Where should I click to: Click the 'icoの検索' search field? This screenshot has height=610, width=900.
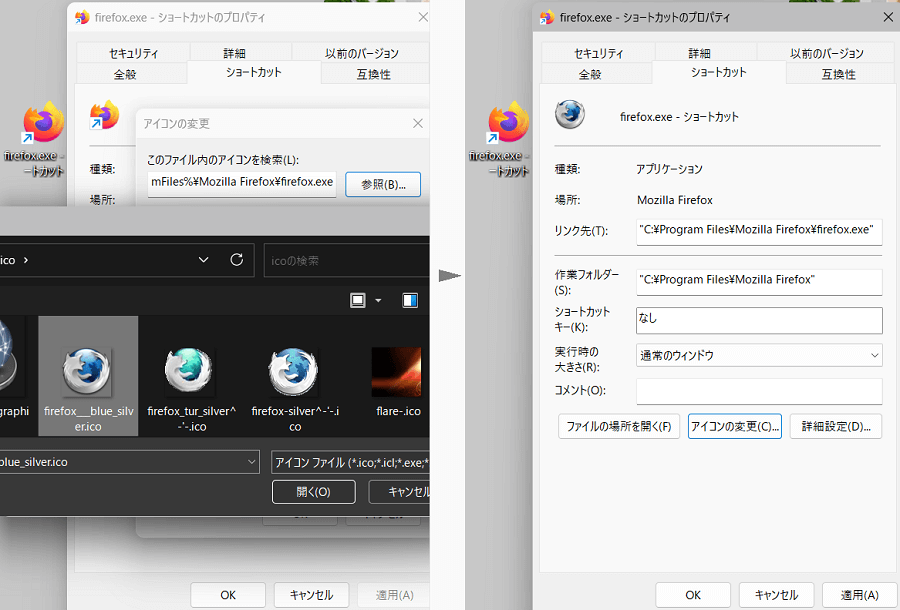click(x=346, y=261)
